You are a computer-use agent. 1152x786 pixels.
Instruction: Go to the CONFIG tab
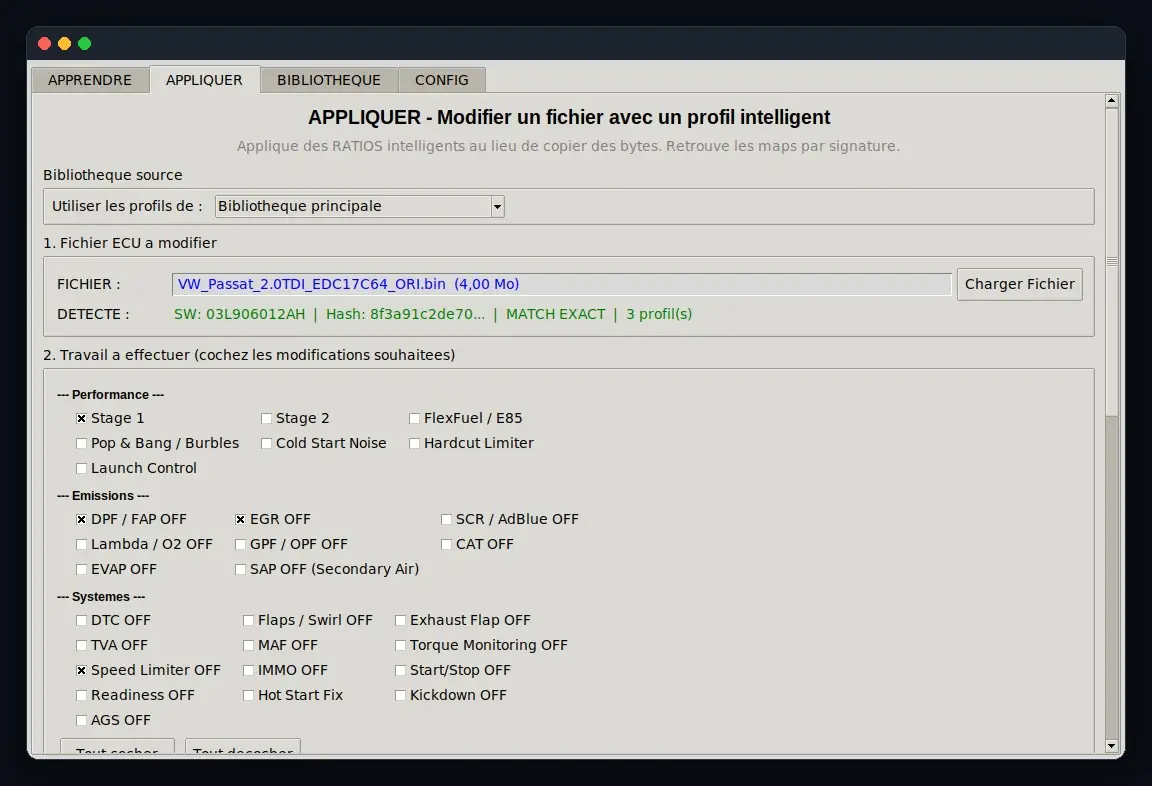(442, 80)
